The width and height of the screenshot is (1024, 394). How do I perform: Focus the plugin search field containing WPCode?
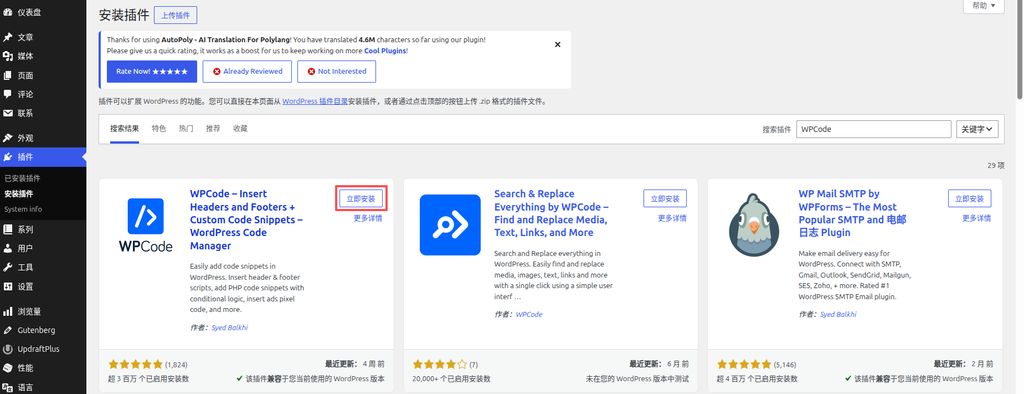click(874, 129)
